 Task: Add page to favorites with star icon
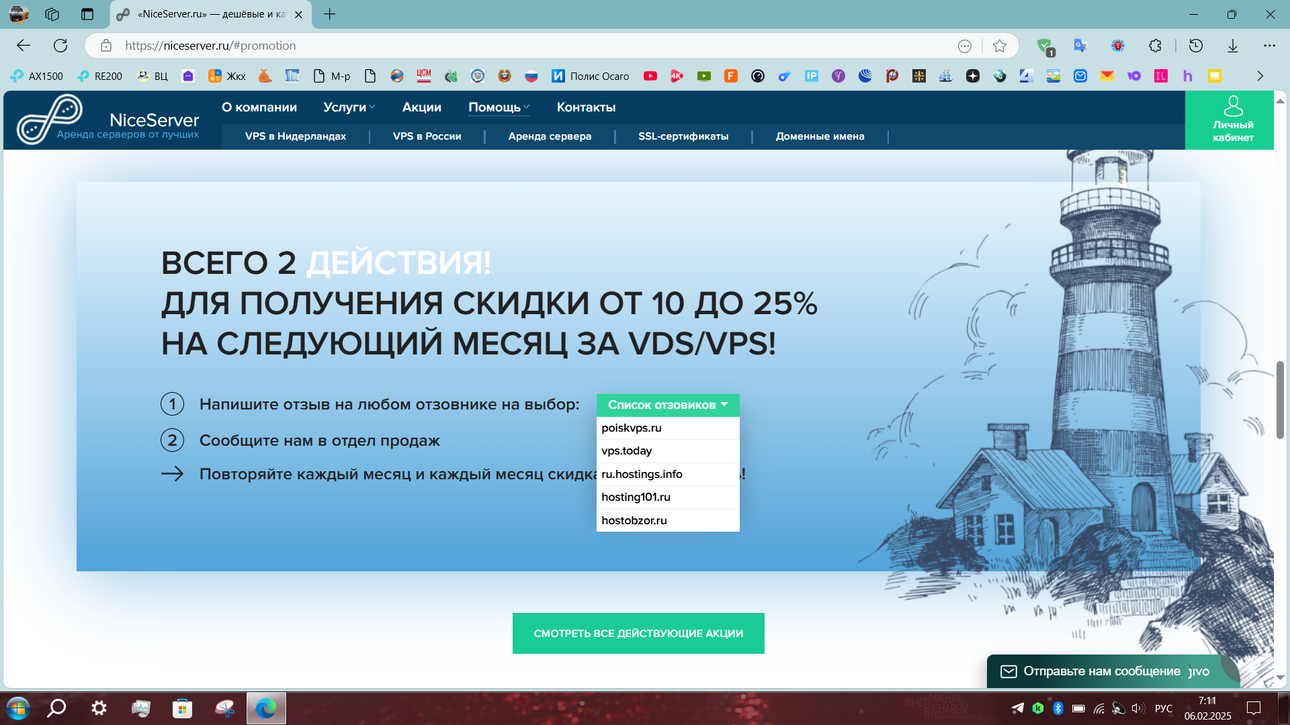pos(999,46)
